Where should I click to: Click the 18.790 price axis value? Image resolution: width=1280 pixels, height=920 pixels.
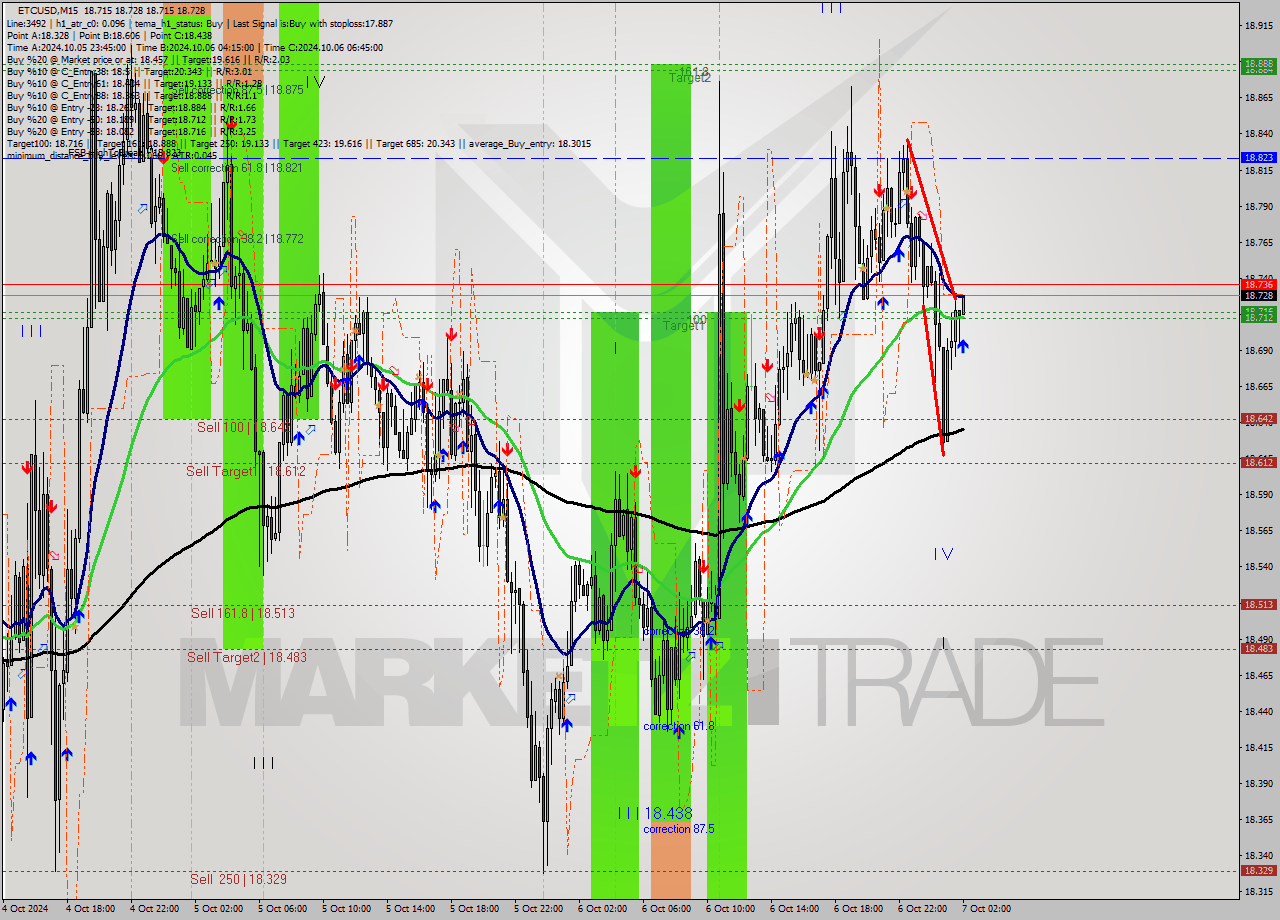coord(1258,207)
